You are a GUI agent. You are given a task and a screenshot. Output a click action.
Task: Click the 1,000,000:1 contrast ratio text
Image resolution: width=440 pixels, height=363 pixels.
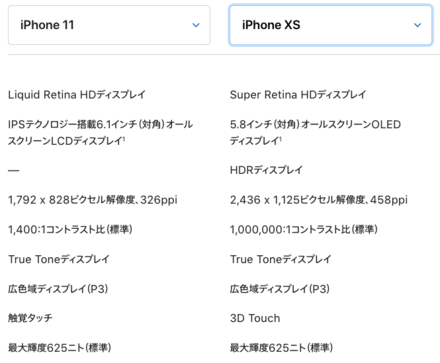[304, 229]
